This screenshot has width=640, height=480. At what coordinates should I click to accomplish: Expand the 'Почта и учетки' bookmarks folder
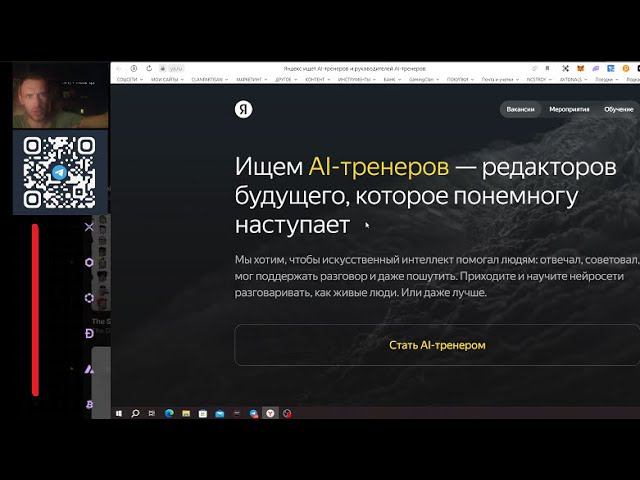coord(500,80)
